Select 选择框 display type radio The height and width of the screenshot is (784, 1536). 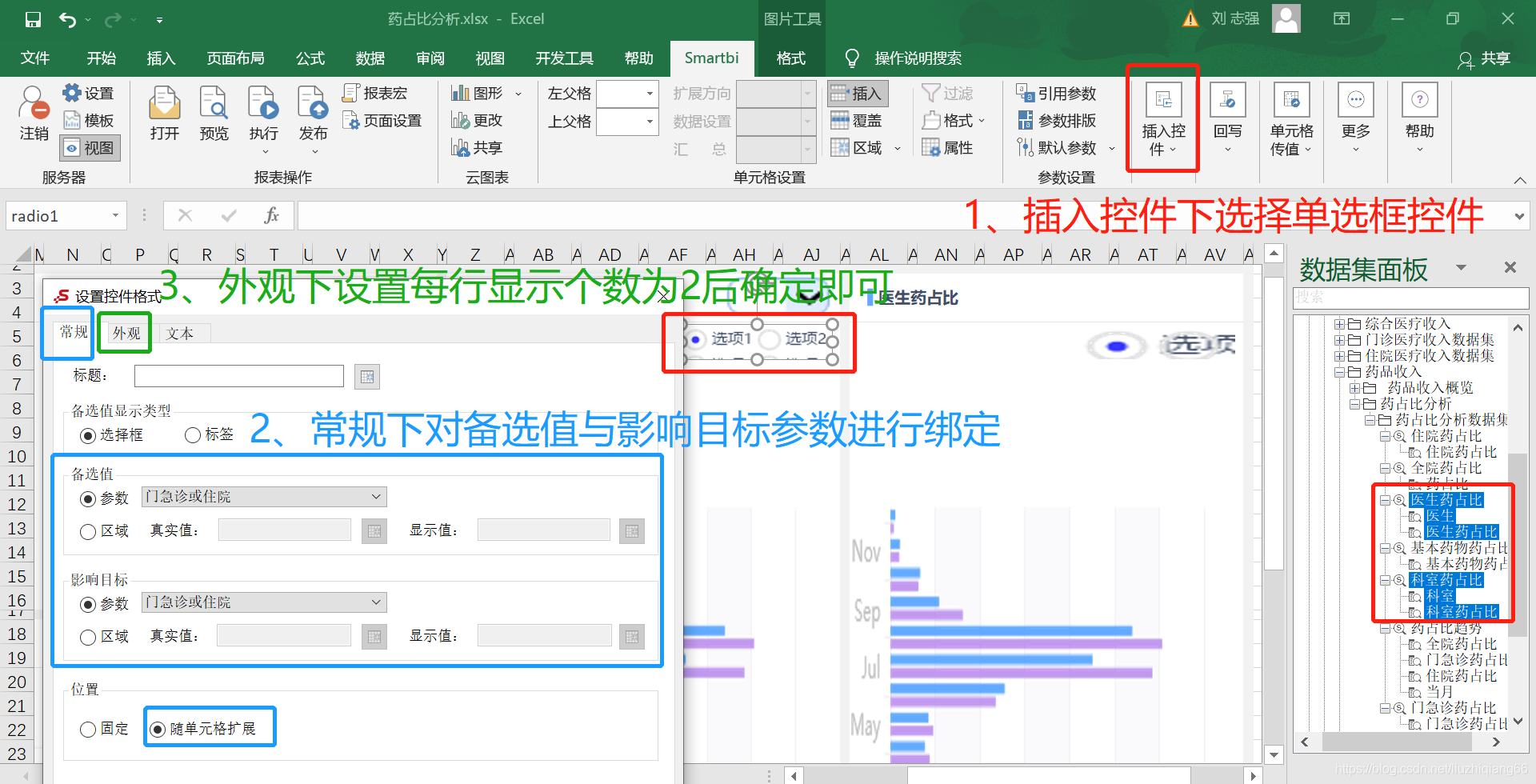[88, 435]
